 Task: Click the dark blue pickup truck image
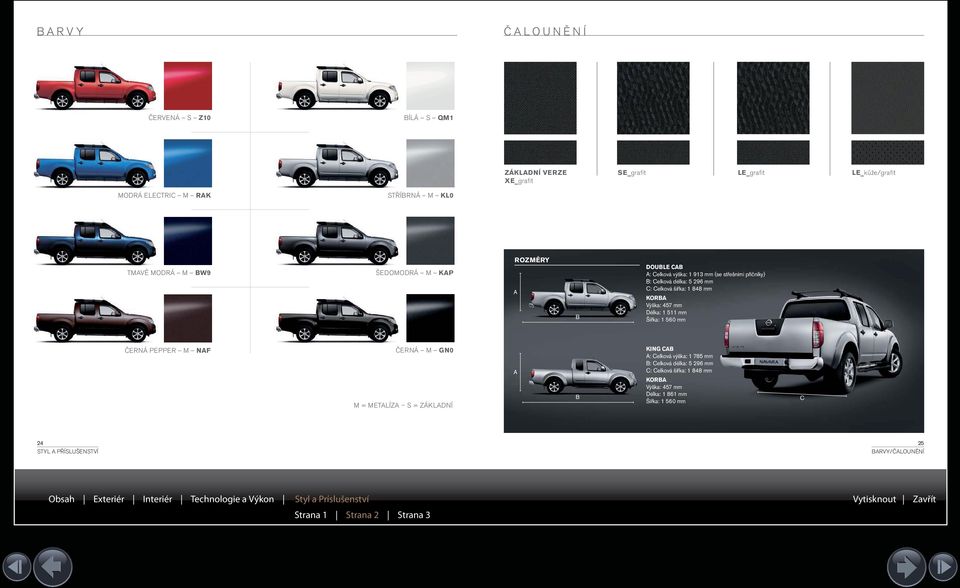coord(95,243)
